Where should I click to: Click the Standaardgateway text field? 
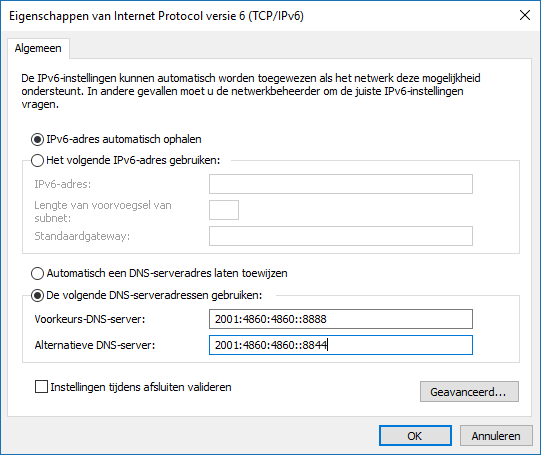[341, 236]
